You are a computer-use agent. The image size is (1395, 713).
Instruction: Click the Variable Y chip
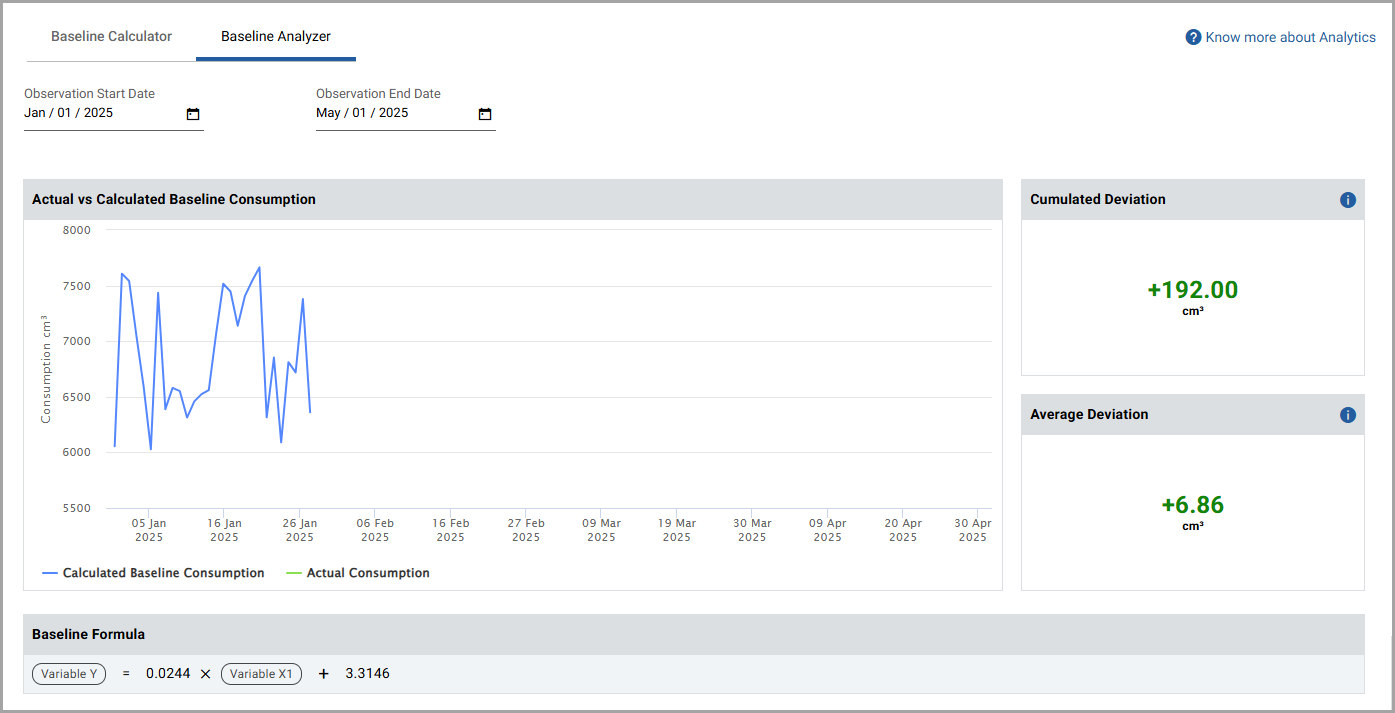(x=69, y=674)
